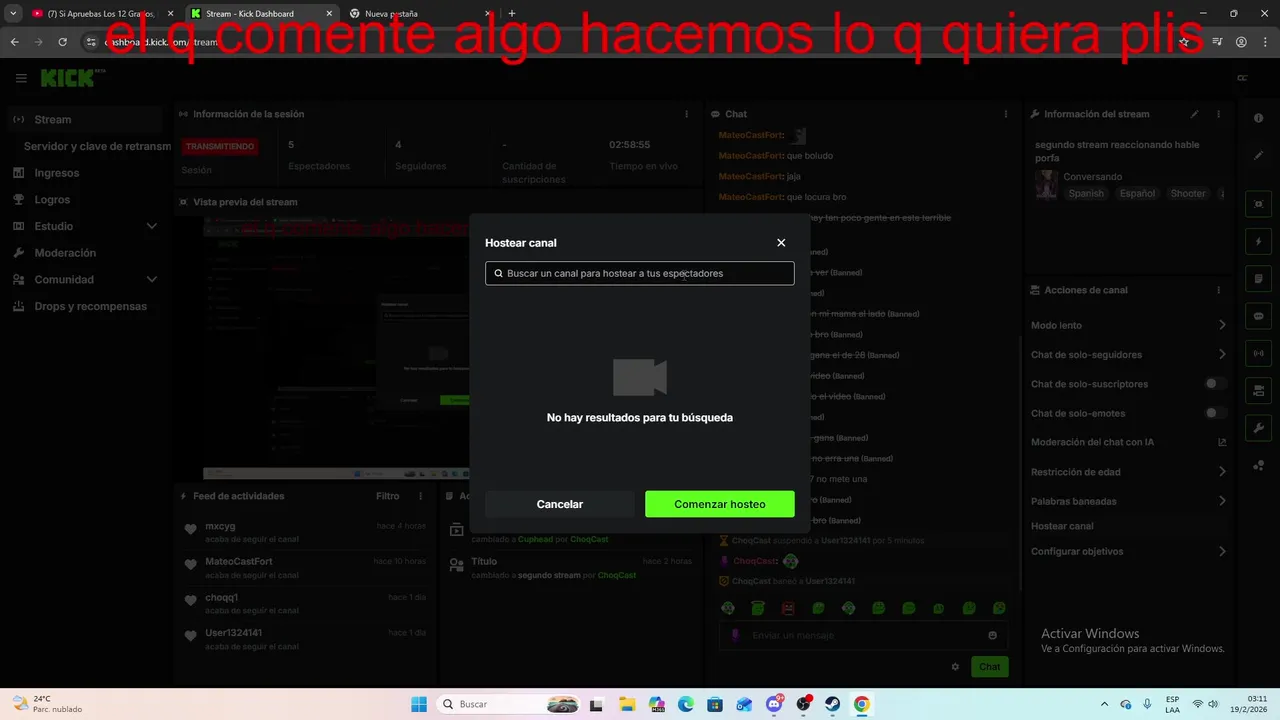Toggle wrench widget icon in rail
Image resolution: width=1280 pixels, height=720 pixels.
[x=1258, y=428]
